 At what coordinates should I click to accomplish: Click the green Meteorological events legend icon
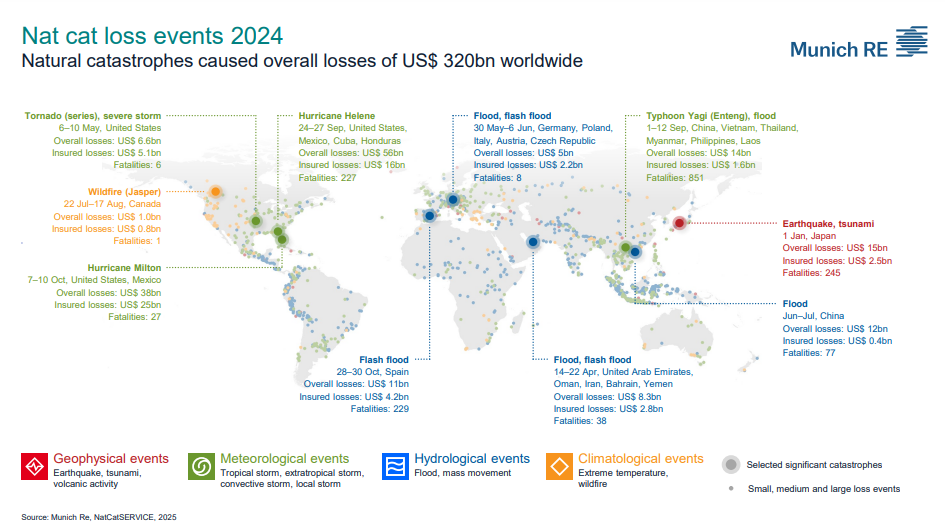[201, 467]
